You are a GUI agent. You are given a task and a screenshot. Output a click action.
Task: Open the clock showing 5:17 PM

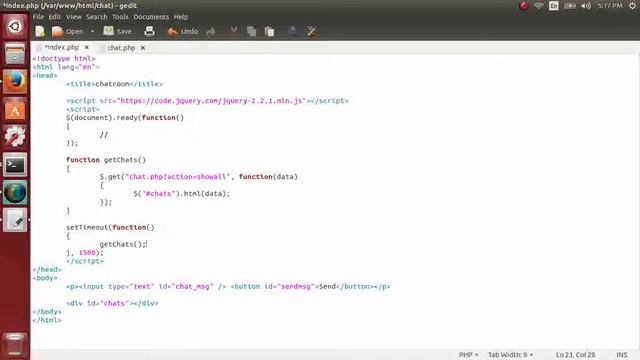[610, 5]
